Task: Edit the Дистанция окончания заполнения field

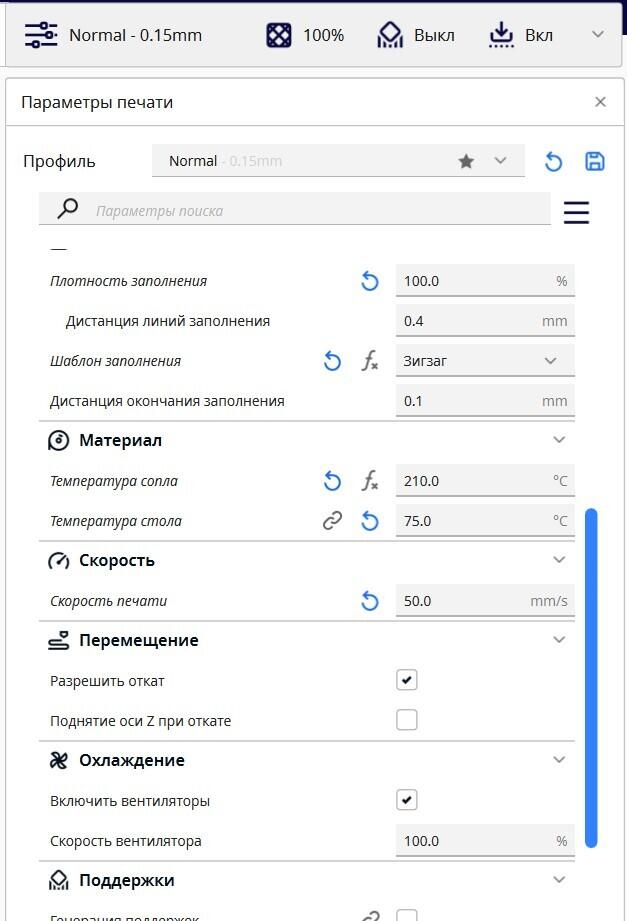Action: point(485,401)
